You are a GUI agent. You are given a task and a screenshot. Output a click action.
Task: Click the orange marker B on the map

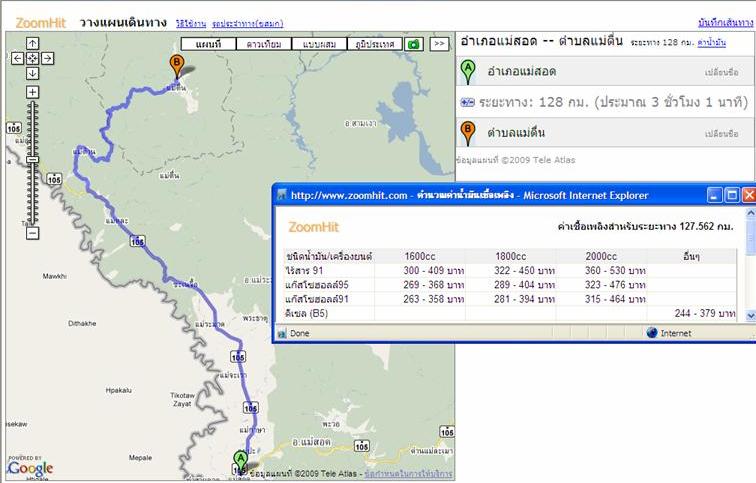pos(177,65)
